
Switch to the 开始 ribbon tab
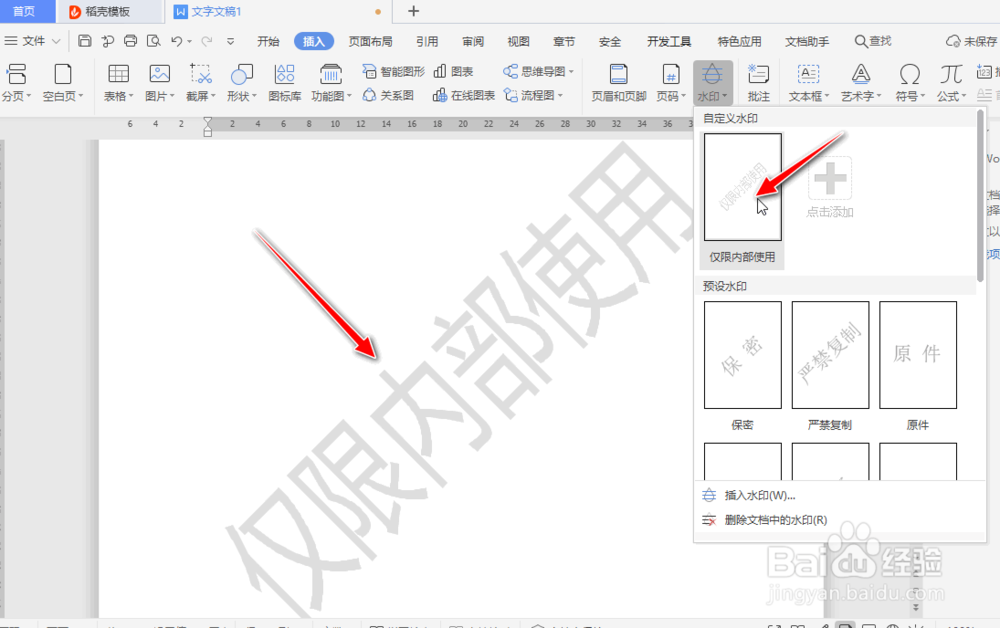point(268,41)
